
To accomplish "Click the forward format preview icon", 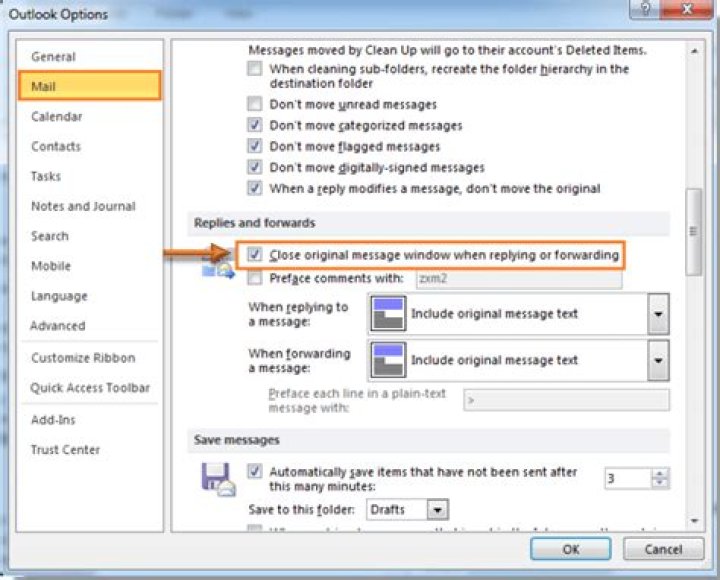I will (388, 360).
